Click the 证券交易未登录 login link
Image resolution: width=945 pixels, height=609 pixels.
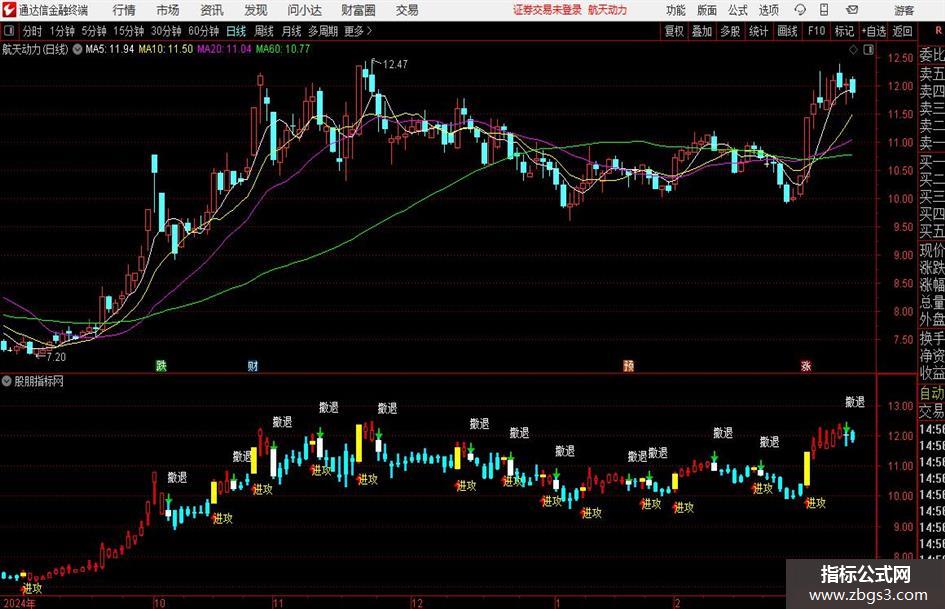click(x=547, y=10)
